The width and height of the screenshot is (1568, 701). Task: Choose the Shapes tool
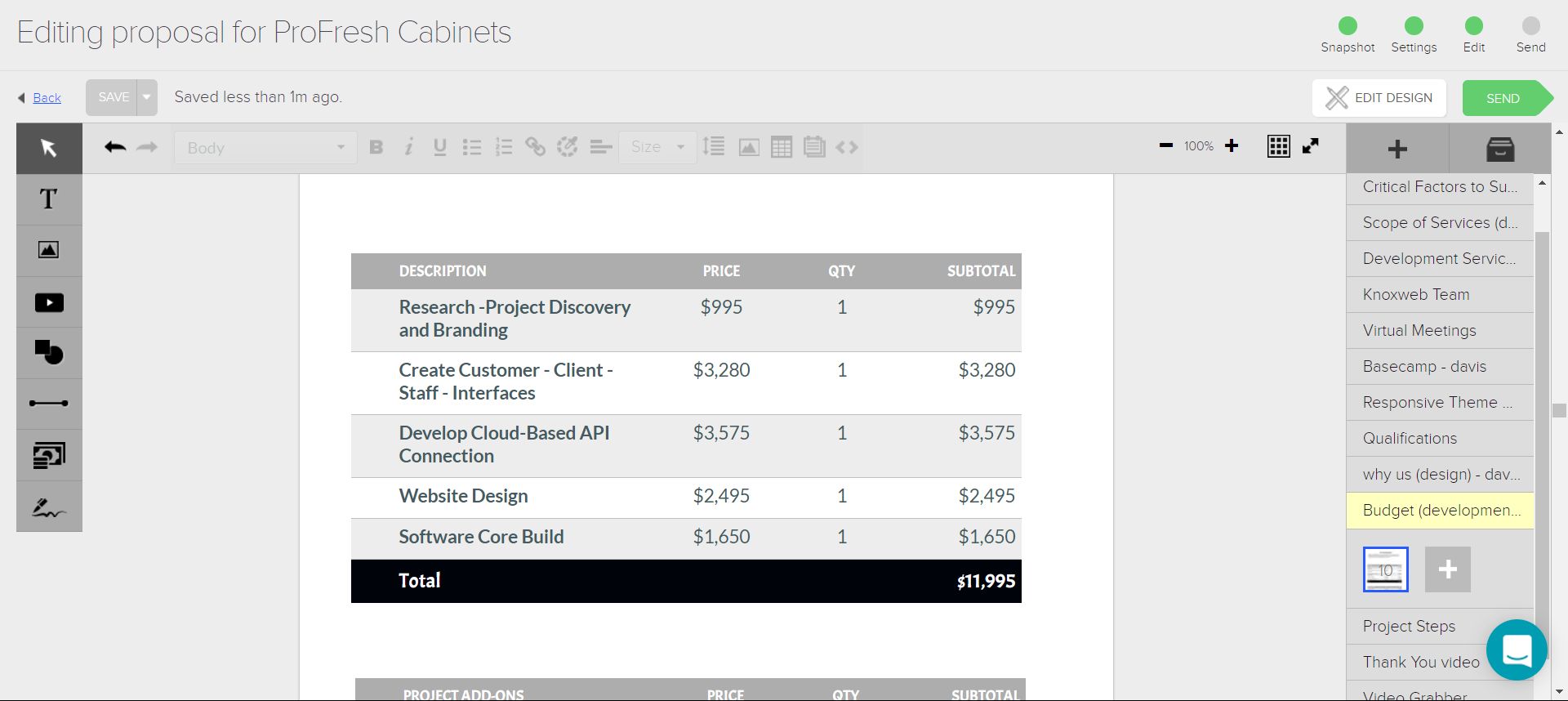coord(48,352)
